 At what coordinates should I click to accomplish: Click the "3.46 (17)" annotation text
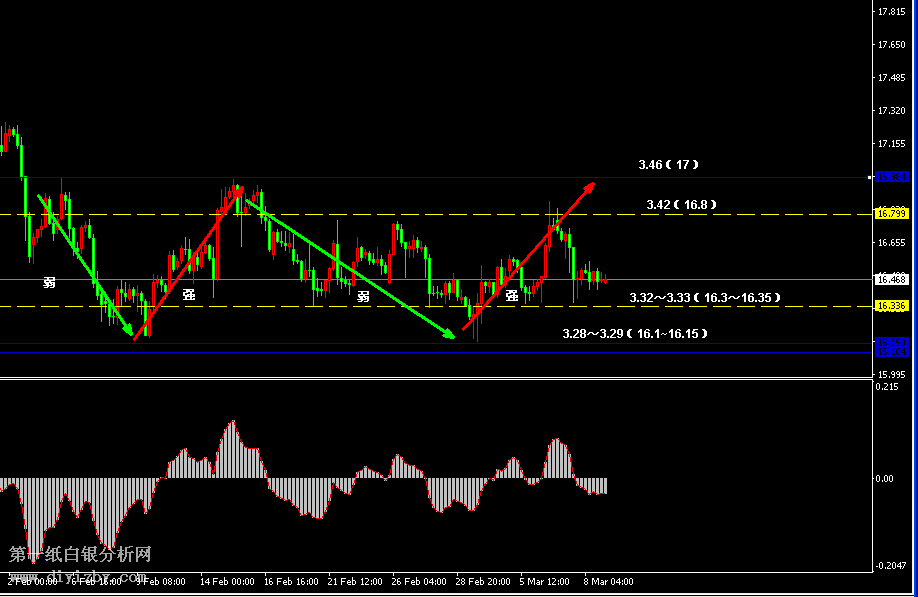point(668,164)
